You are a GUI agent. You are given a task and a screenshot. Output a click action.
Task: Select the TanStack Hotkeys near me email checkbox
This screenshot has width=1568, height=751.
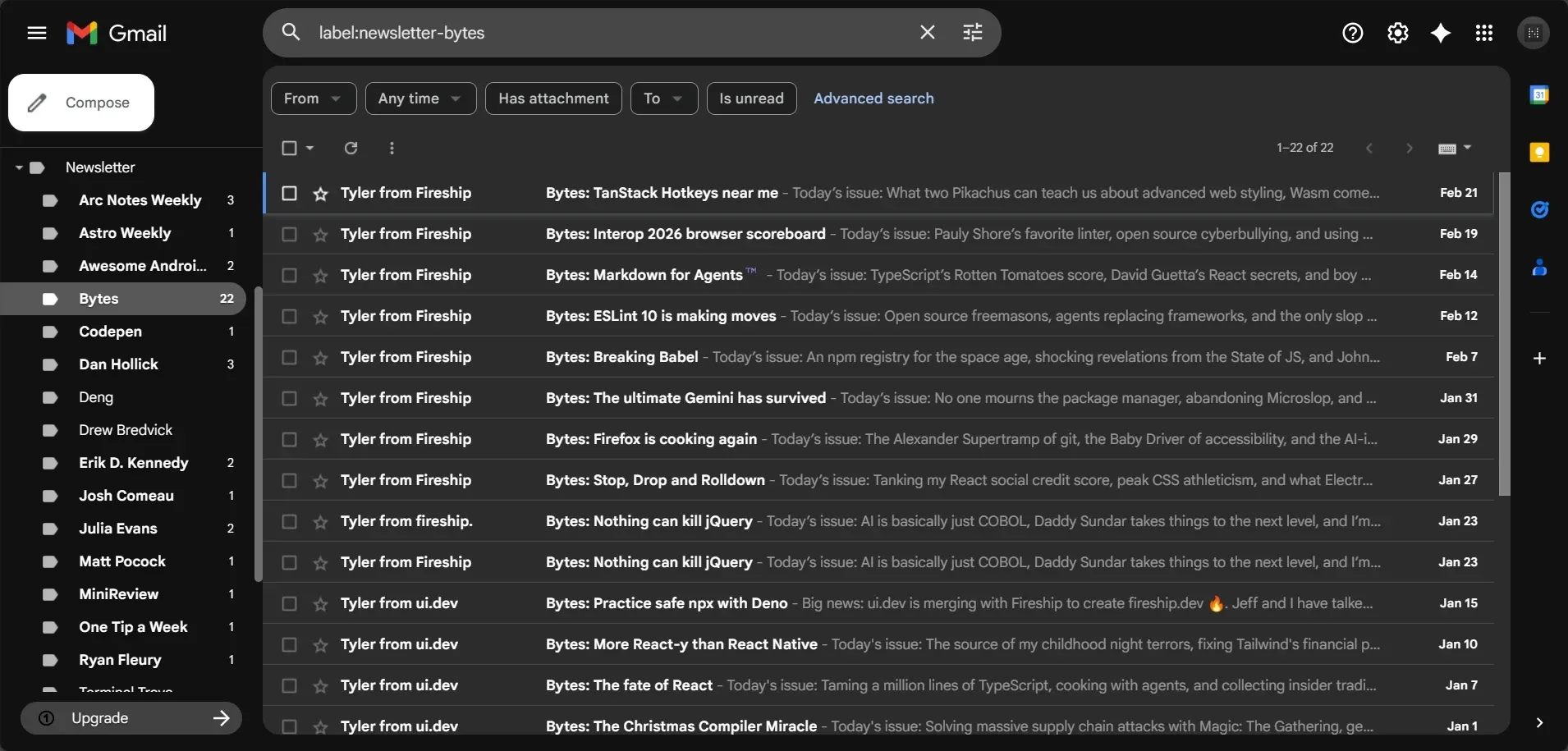[x=289, y=193]
